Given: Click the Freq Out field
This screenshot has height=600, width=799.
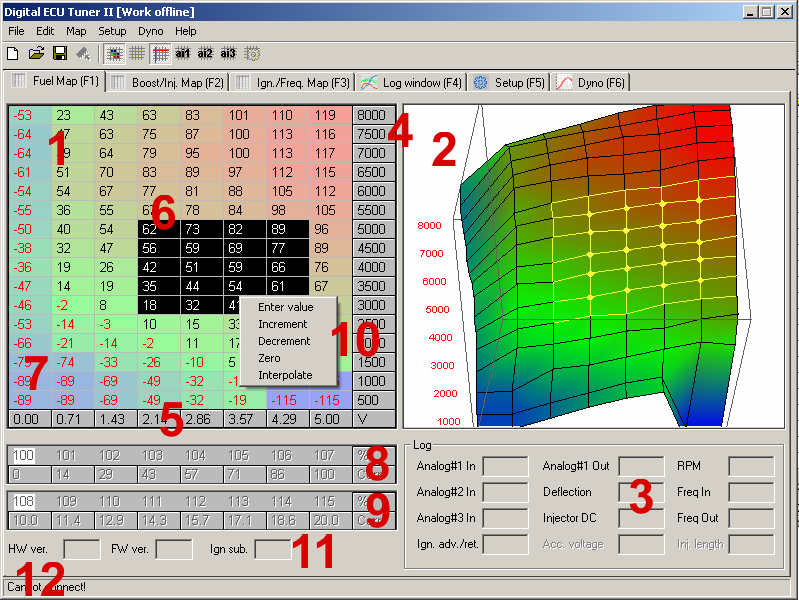Looking at the screenshot, I should 752,518.
